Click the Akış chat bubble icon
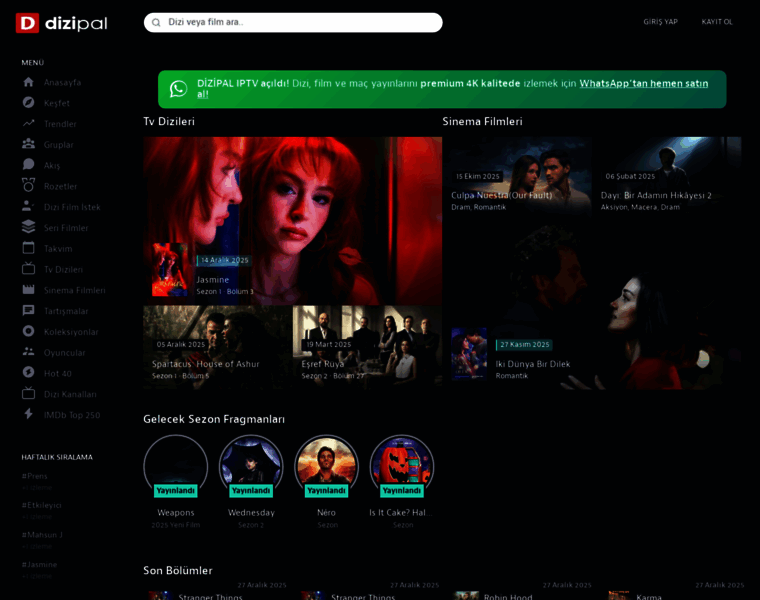 pyautogui.click(x=28, y=165)
